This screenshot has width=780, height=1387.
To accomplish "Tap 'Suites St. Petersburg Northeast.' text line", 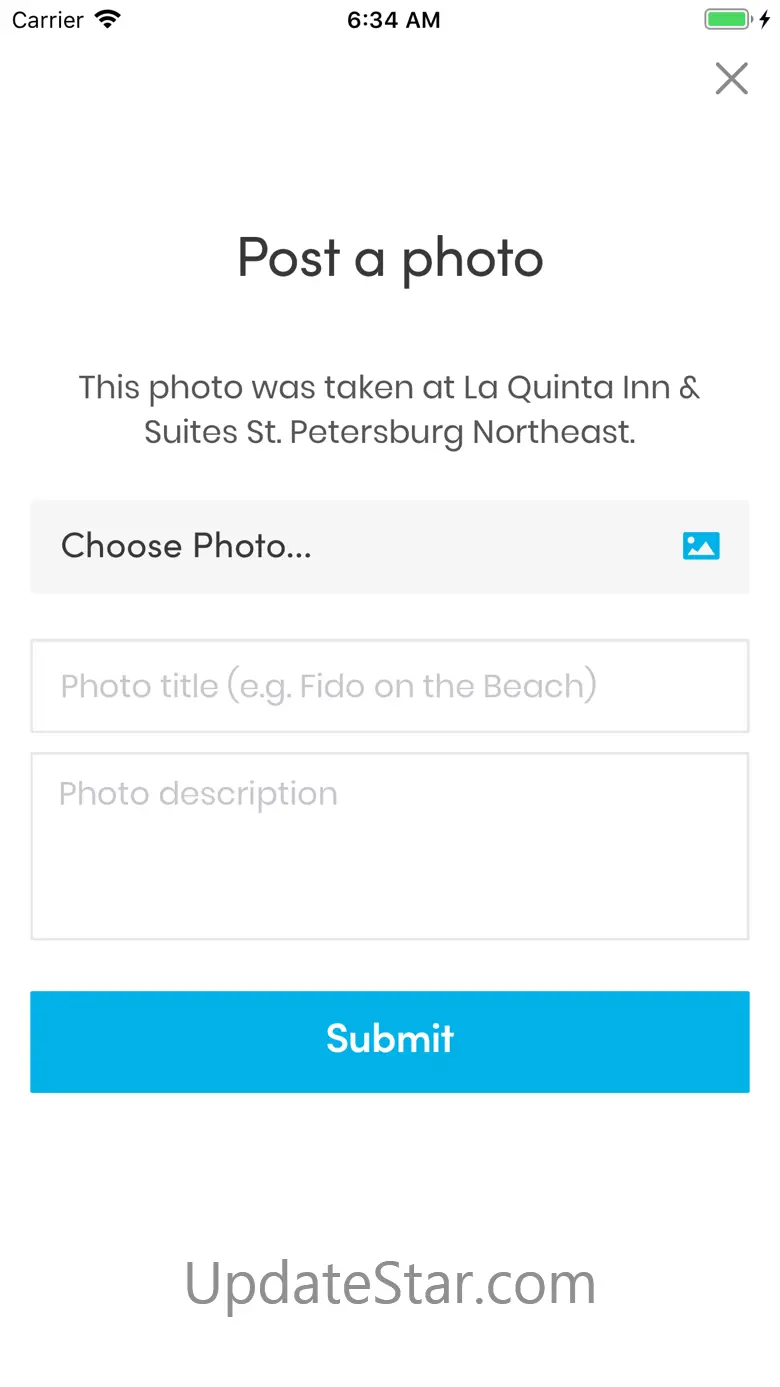I will click(x=389, y=432).
